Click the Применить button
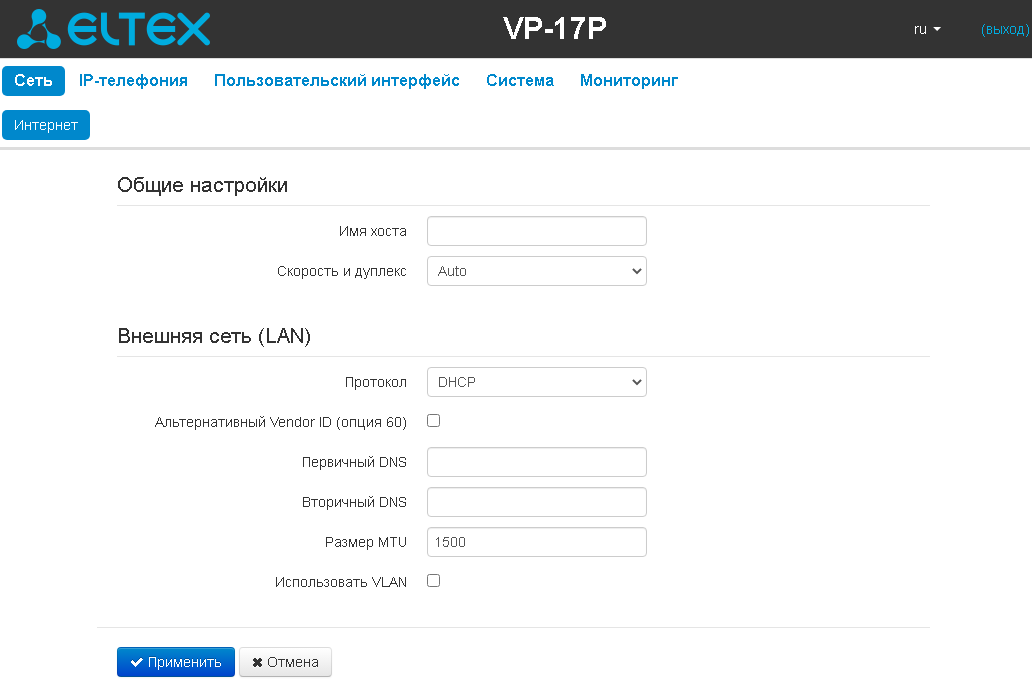The width and height of the screenshot is (1032, 696). (176, 662)
